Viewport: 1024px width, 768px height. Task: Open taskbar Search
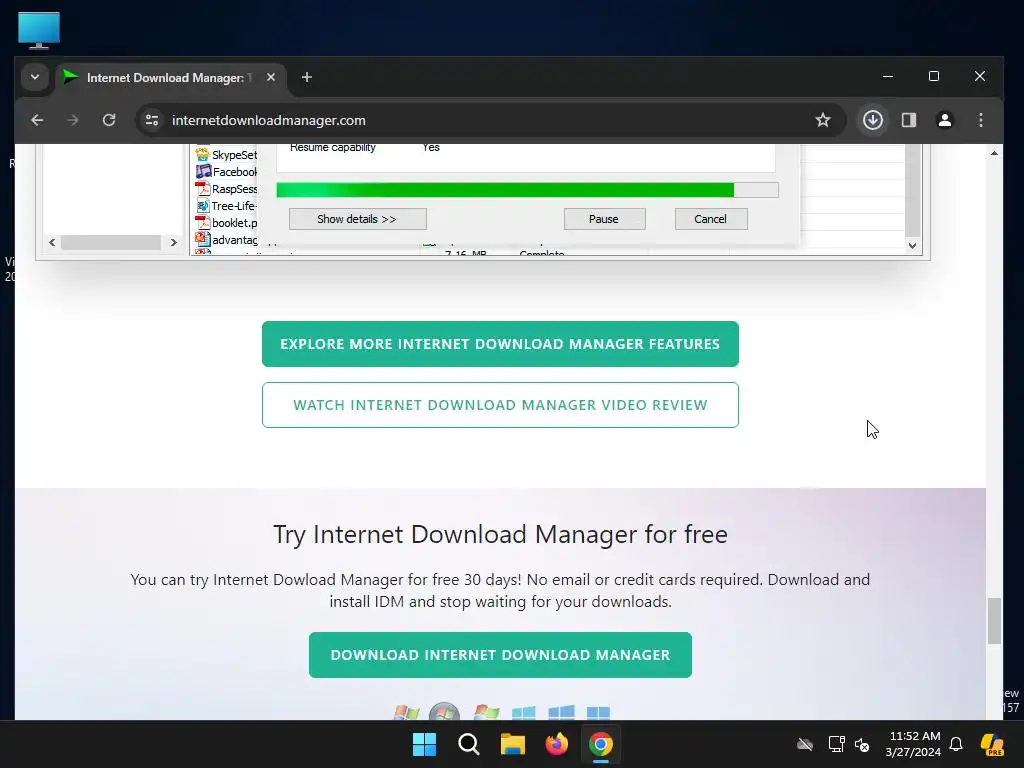coord(468,744)
